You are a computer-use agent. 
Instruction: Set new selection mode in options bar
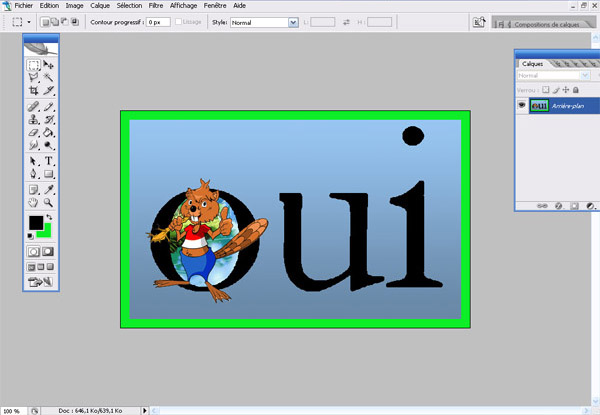[x=45, y=22]
